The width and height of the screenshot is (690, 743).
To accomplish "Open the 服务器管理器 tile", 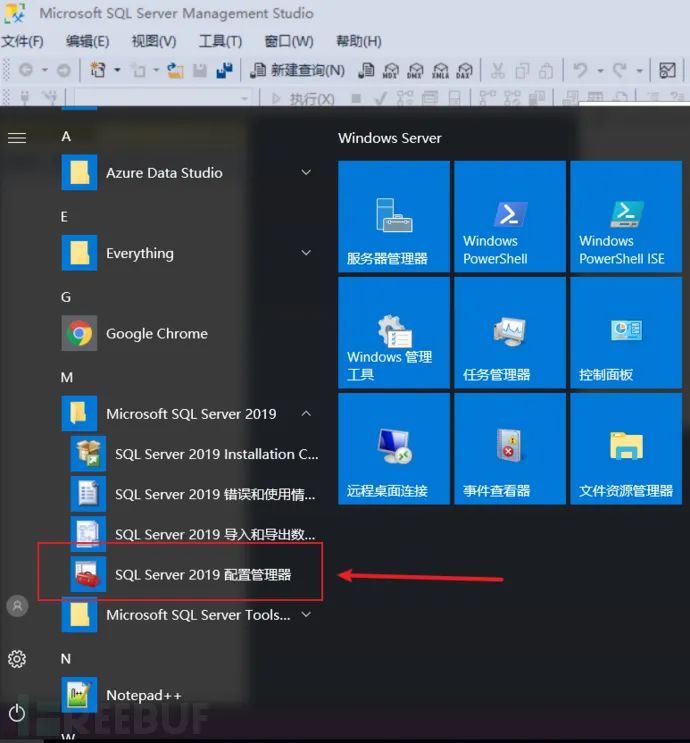I will pyautogui.click(x=394, y=217).
